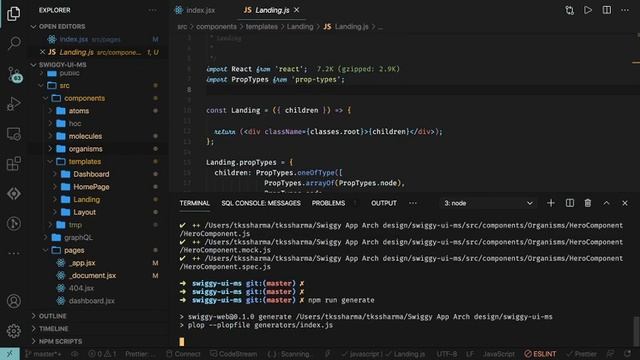Expand the NPM Scripts section
Screen dimensions: 640x360
point(98,341)
